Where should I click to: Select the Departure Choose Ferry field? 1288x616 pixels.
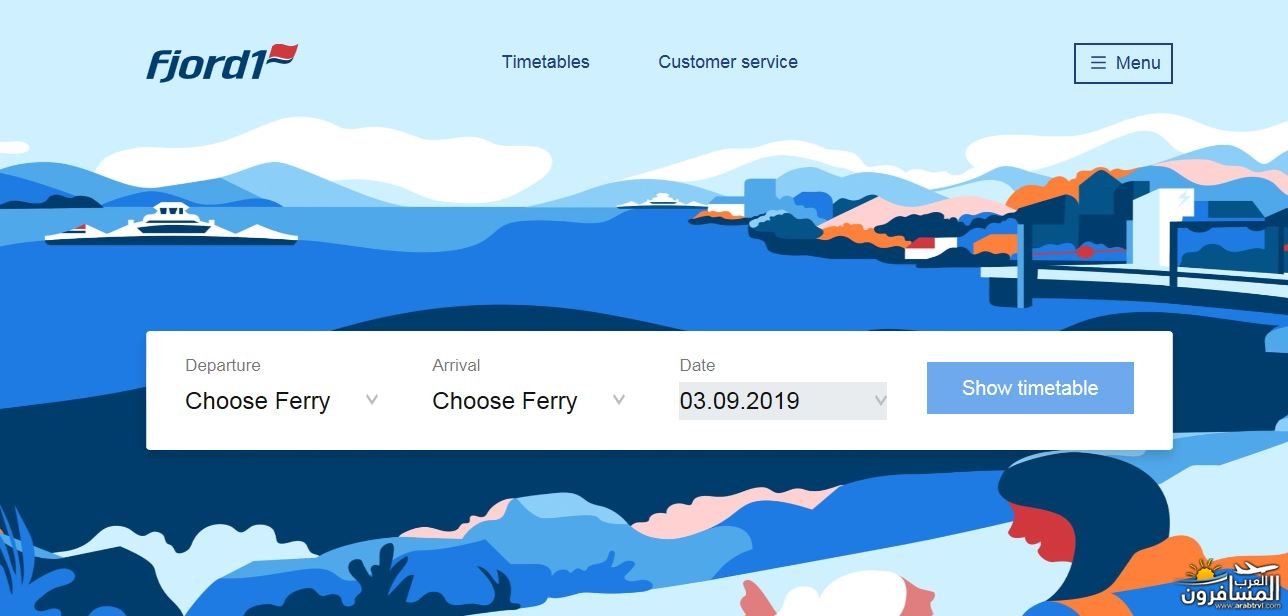(x=283, y=401)
